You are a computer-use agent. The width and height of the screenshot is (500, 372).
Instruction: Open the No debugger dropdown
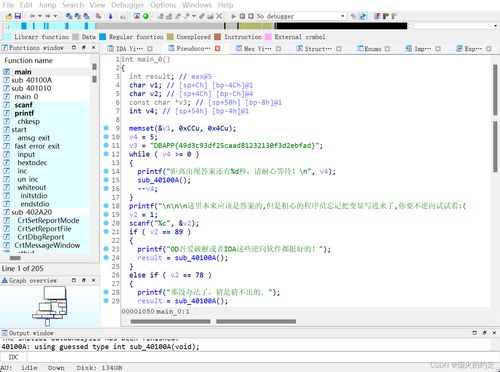point(342,16)
